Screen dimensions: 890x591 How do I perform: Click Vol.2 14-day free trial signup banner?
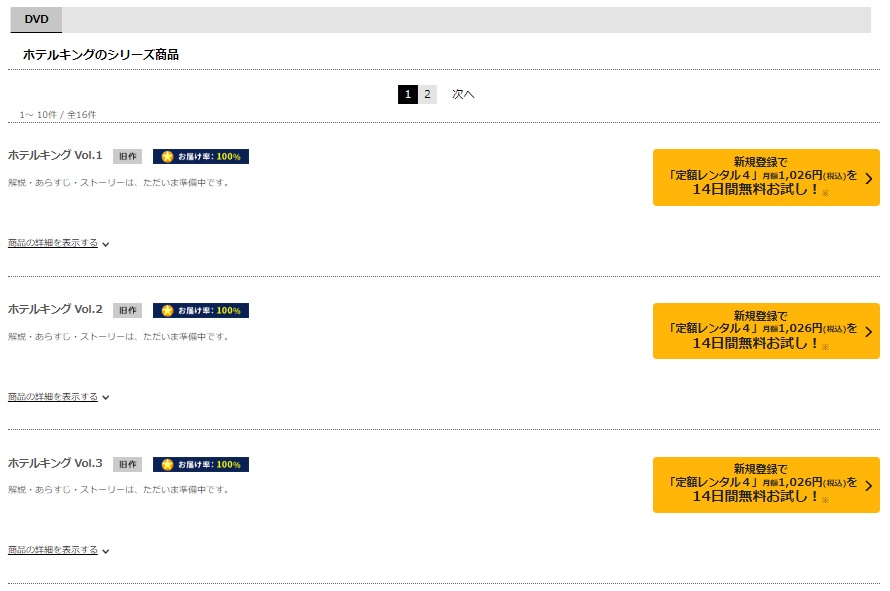[x=766, y=331]
